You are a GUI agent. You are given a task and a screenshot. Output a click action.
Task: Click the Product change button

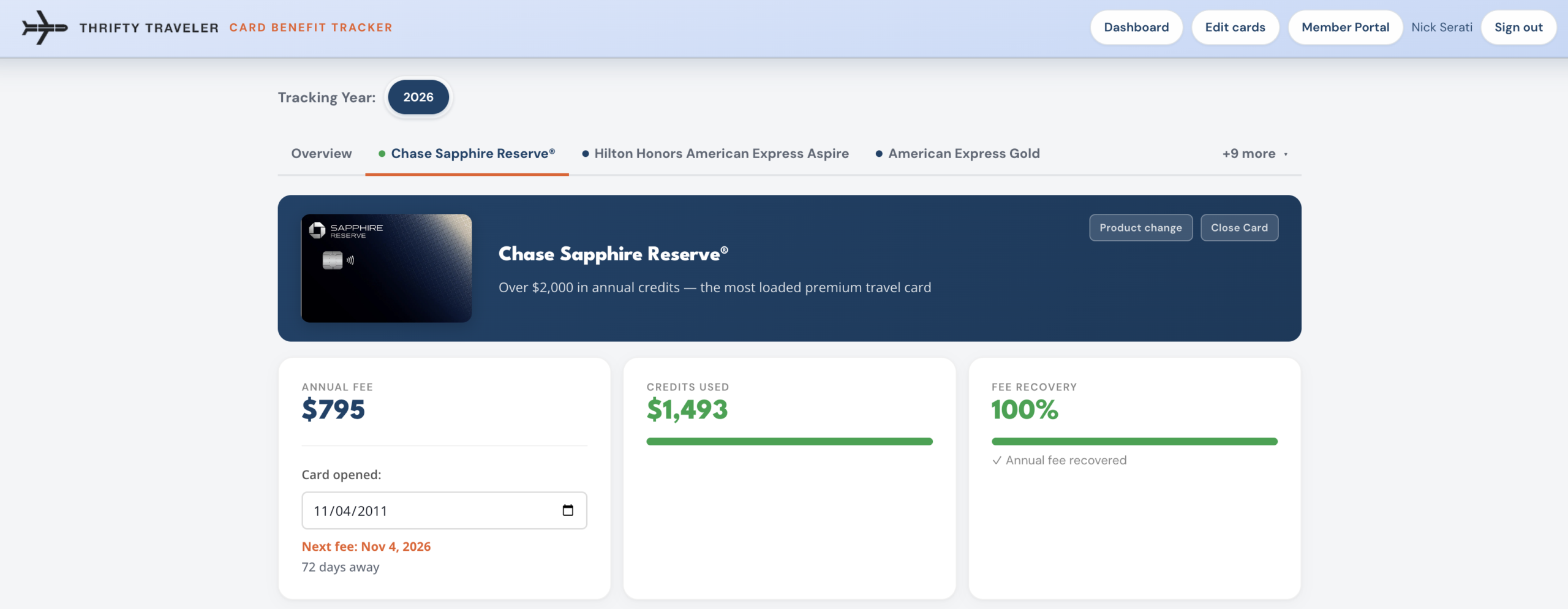click(1140, 228)
